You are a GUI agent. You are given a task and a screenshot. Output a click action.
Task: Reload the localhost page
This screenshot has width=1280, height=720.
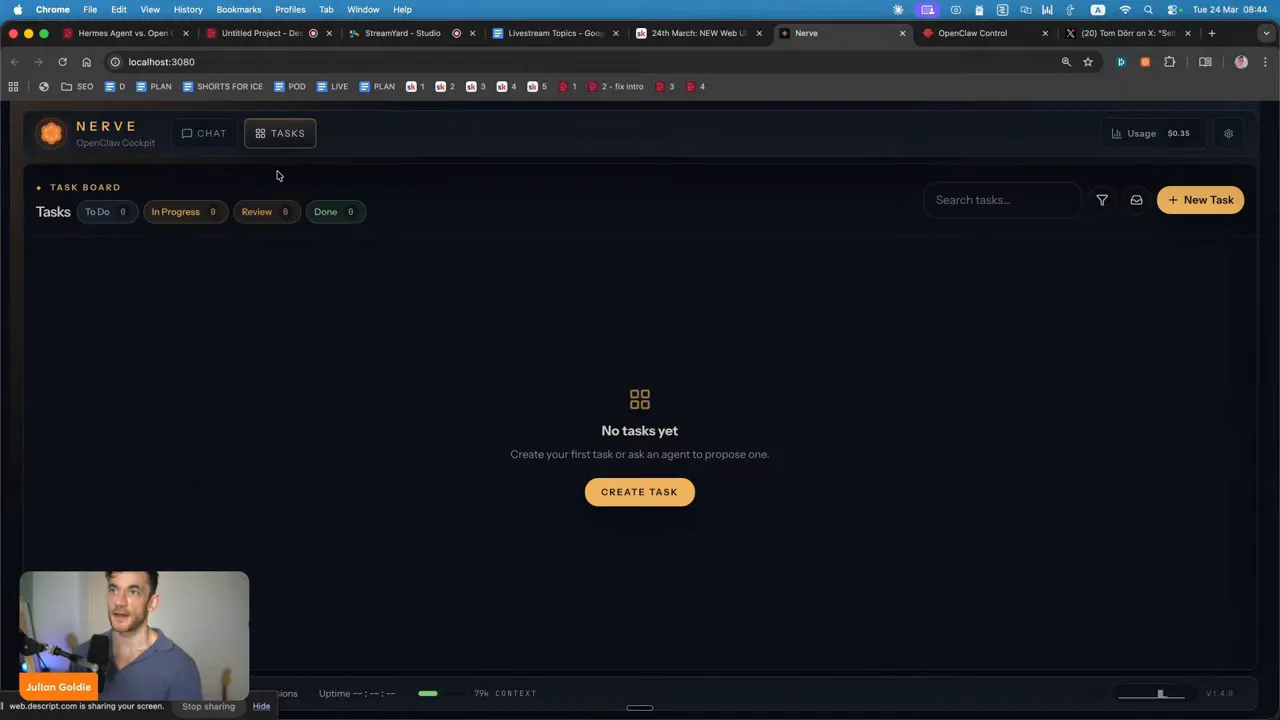click(62, 62)
